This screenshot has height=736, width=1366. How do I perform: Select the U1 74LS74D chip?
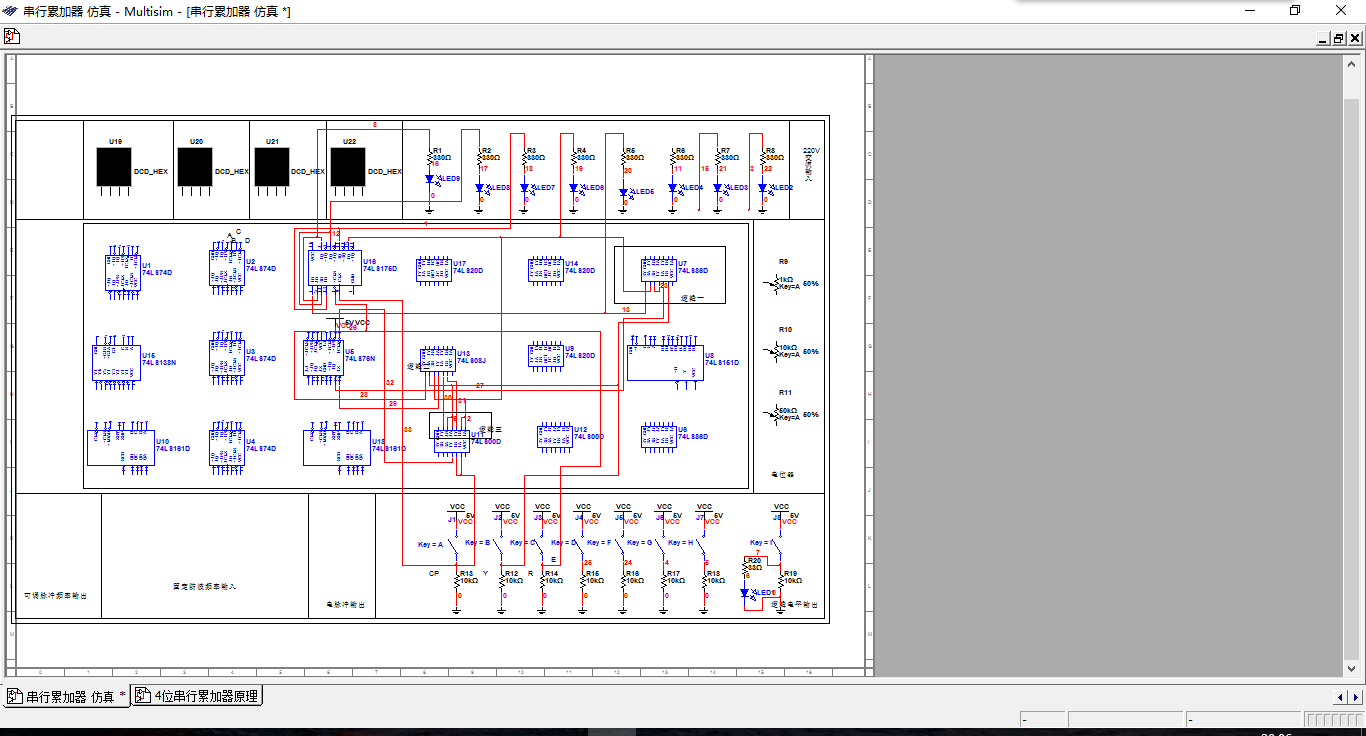123,271
